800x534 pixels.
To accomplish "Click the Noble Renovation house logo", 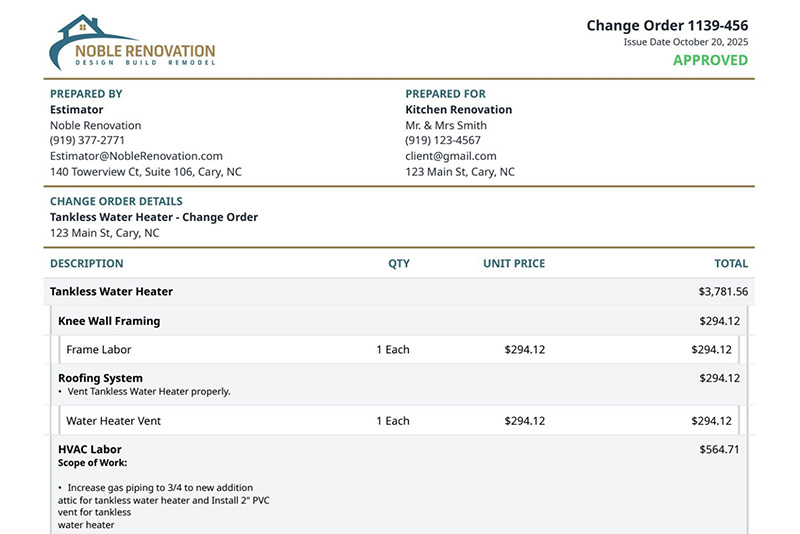I will (132, 42).
